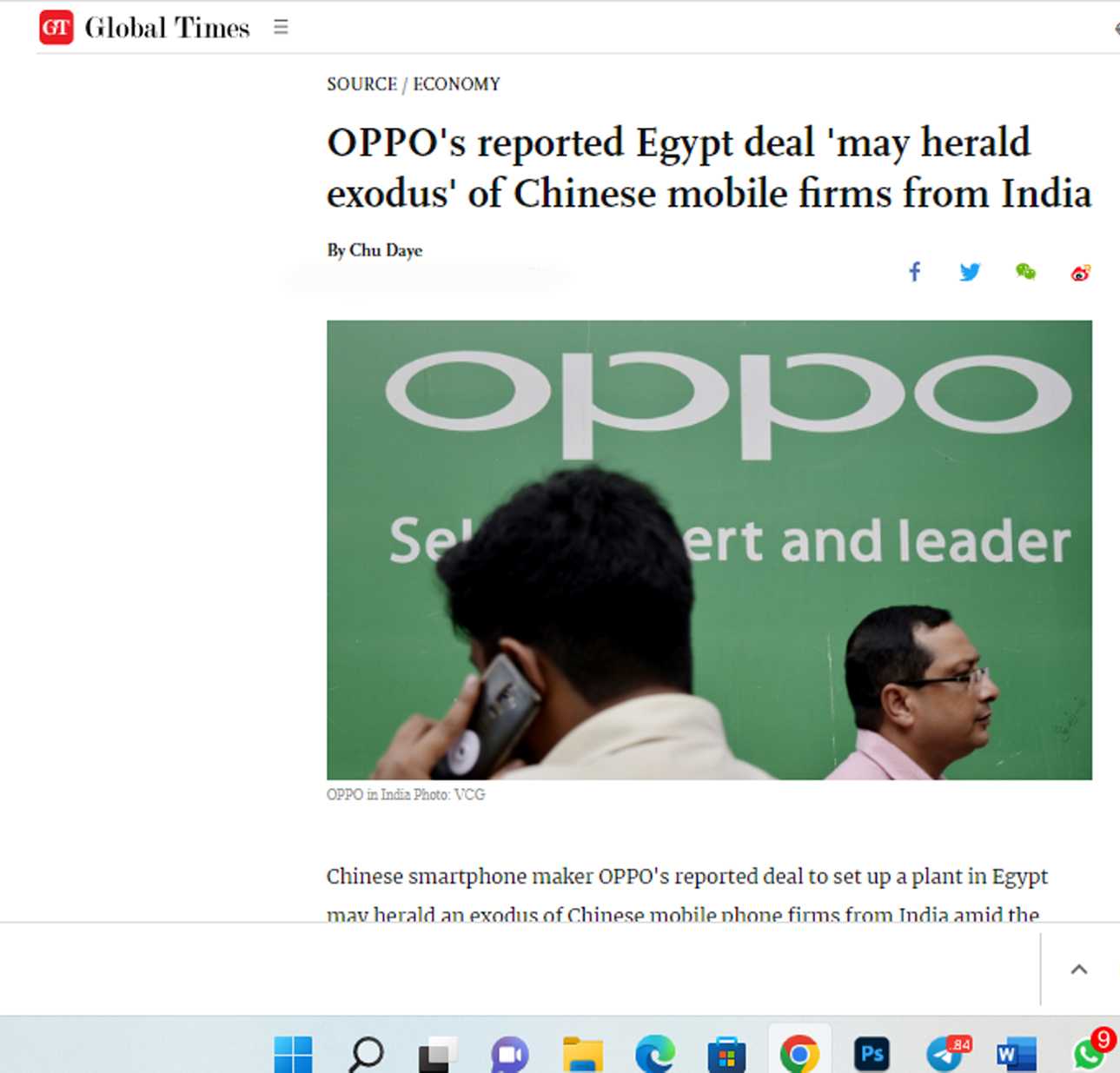Share the article on Twitter
This screenshot has width=1120, height=1073.
tap(970, 272)
